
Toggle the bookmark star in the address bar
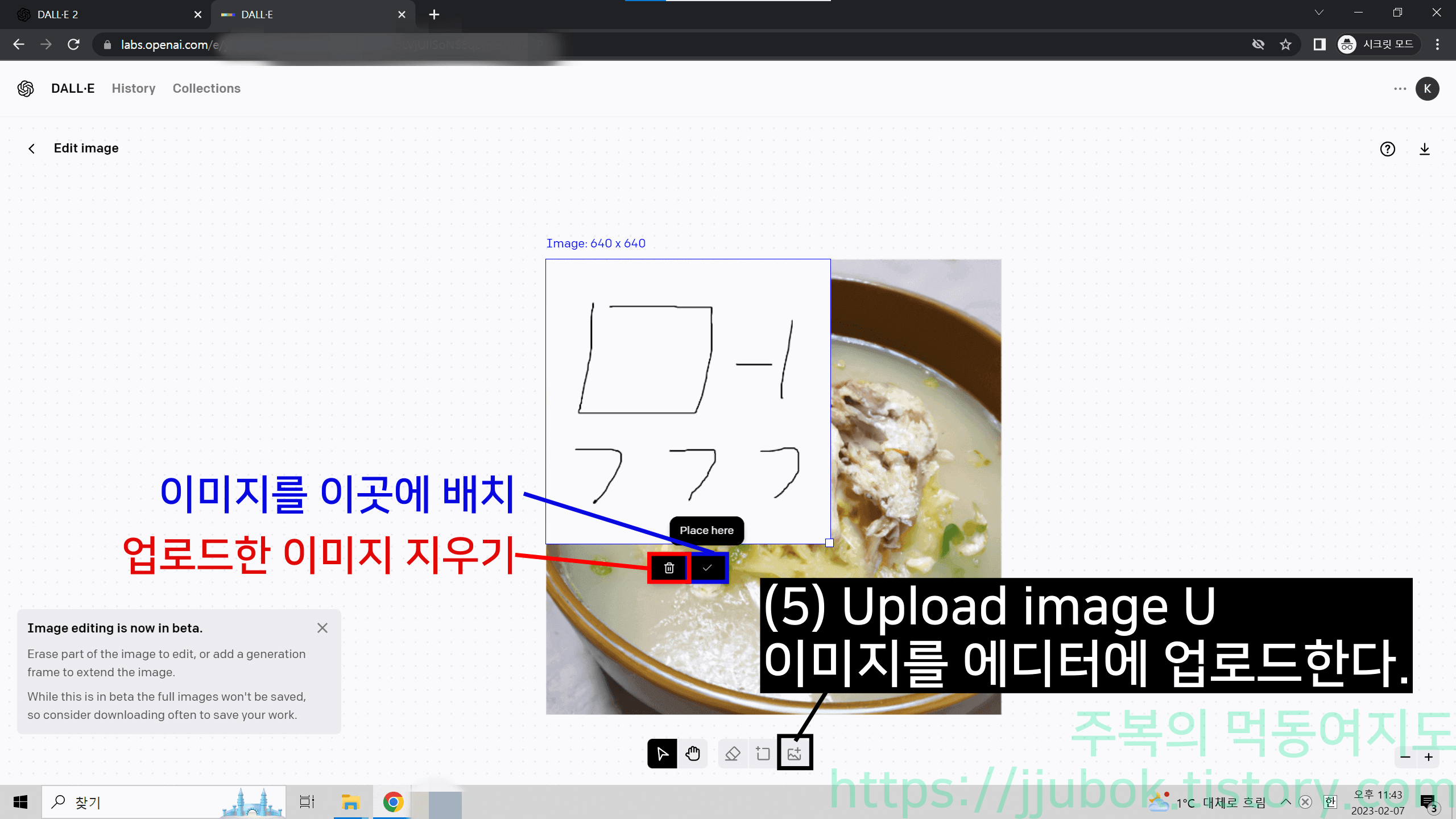(x=1285, y=44)
